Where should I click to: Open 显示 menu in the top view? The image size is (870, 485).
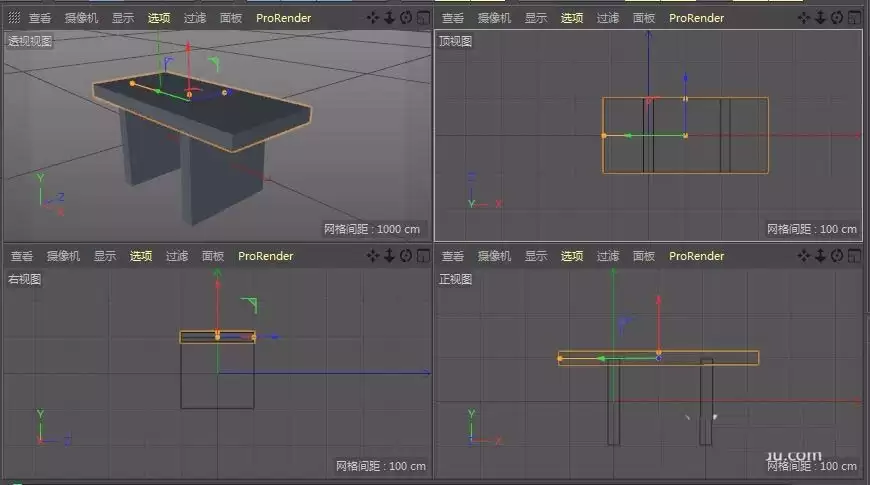coord(536,18)
